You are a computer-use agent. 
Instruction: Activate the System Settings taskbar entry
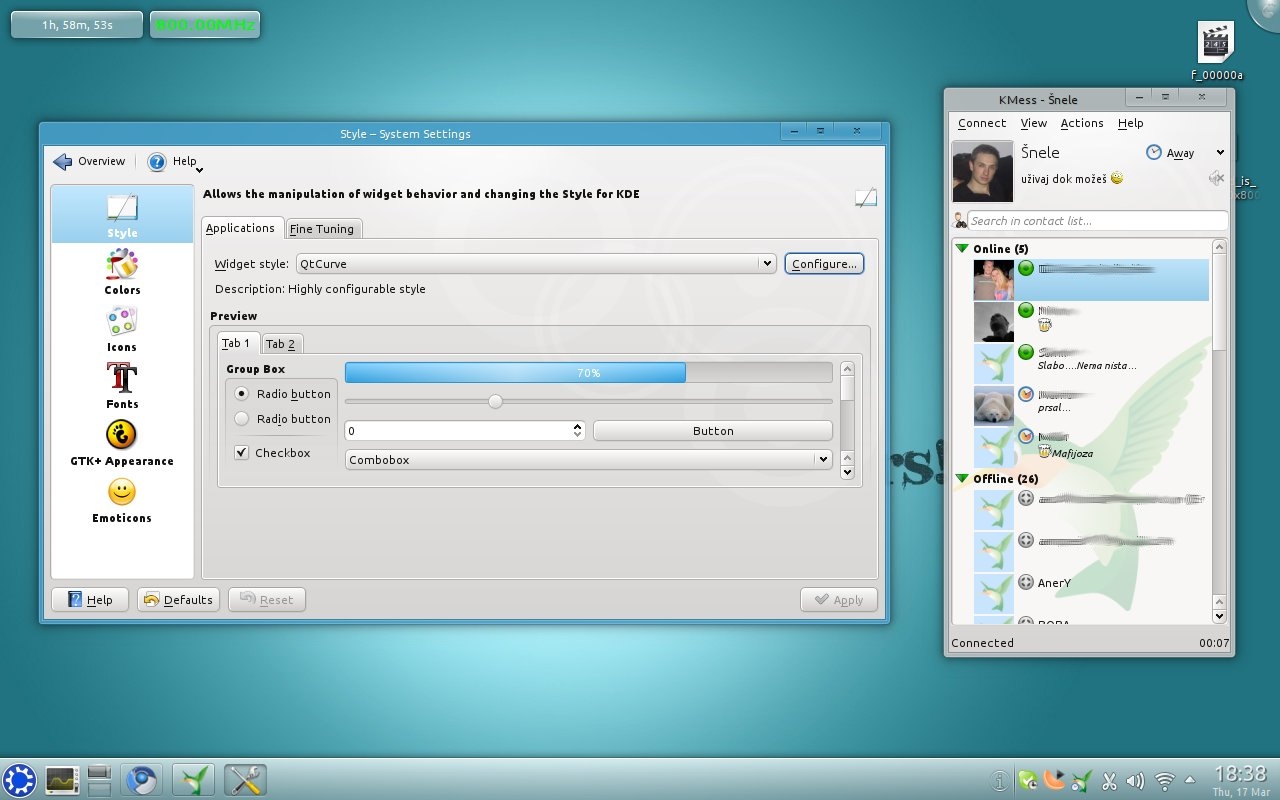(x=245, y=780)
